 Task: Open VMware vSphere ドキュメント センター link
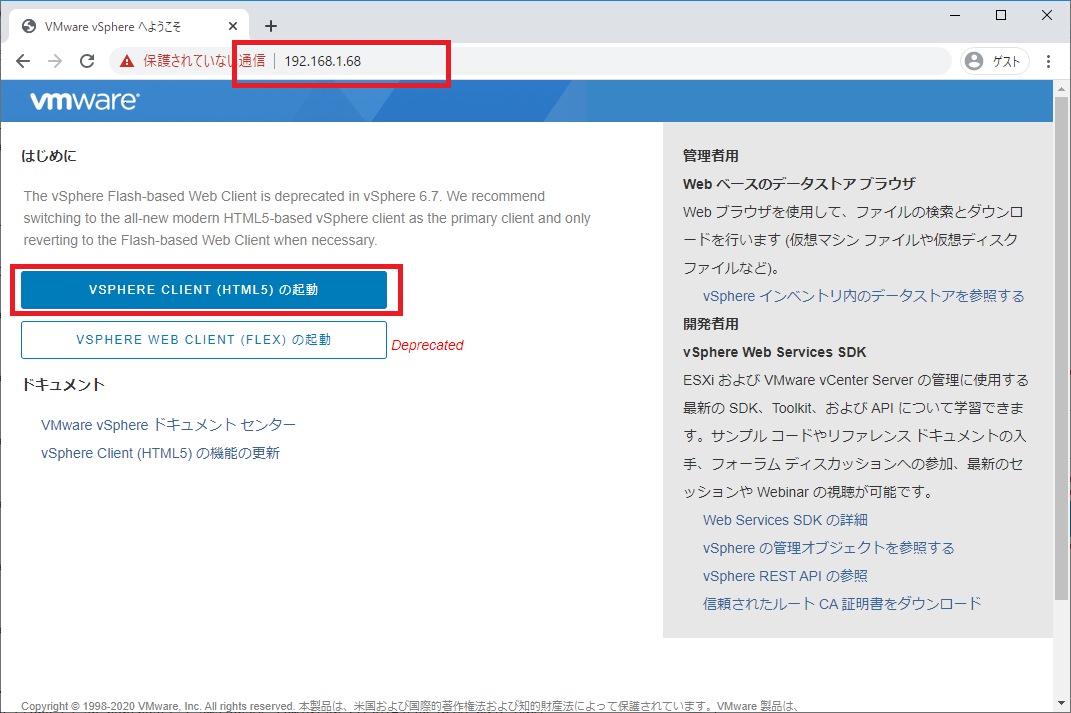click(168, 425)
